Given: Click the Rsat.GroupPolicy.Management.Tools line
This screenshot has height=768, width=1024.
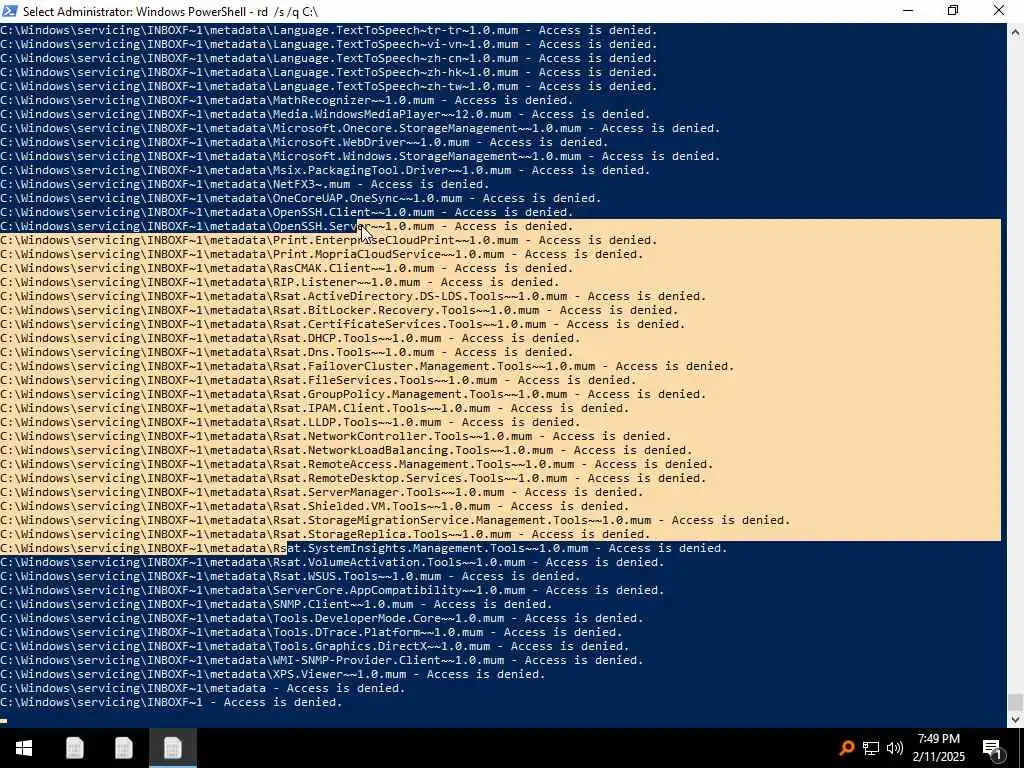Looking at the screenshot, I should pyautogui.click(x=353, y=394).
